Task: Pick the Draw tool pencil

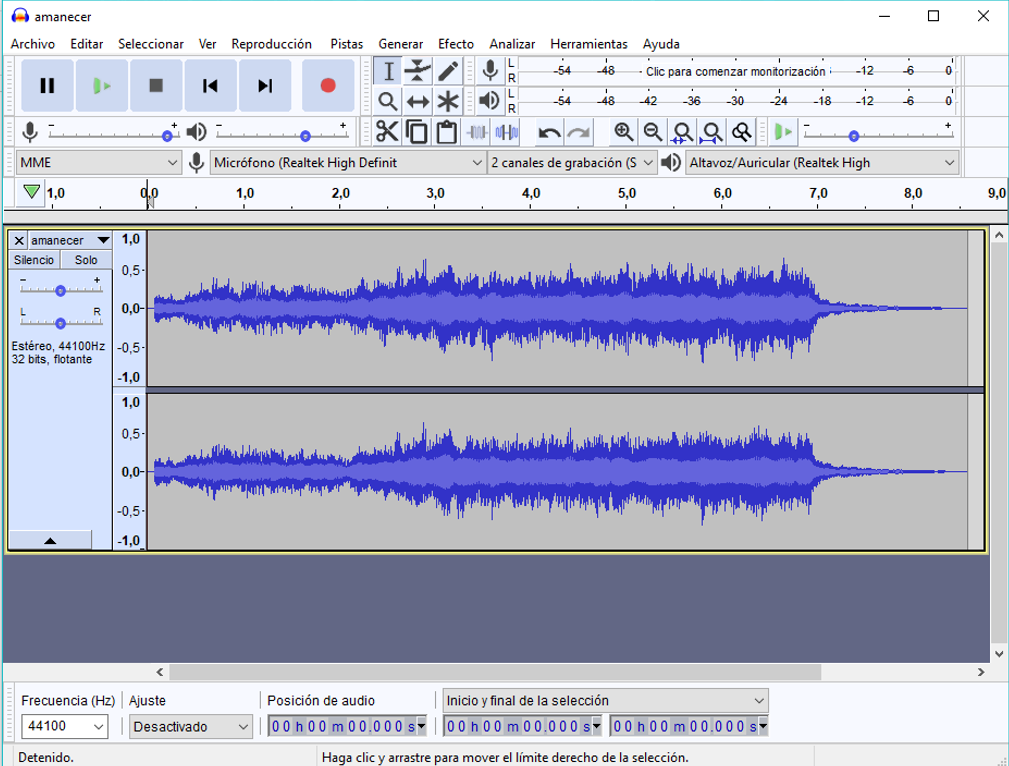Action: pos(446,70)
